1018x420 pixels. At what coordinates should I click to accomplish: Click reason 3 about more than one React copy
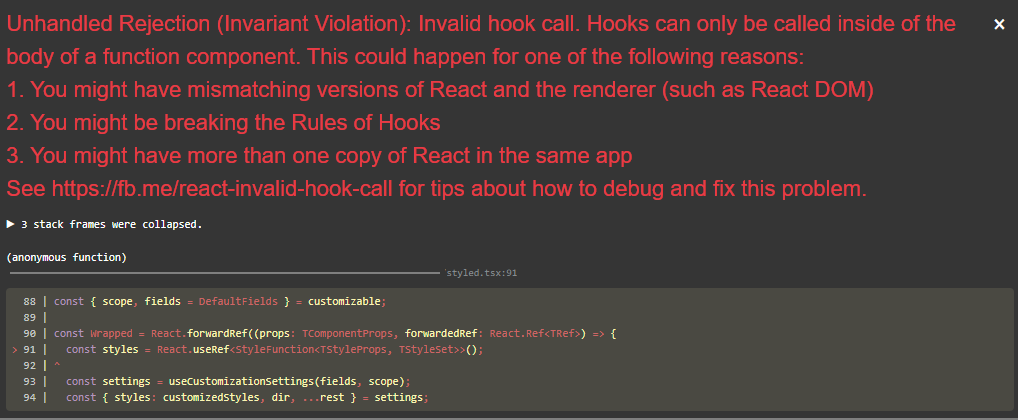319,156
